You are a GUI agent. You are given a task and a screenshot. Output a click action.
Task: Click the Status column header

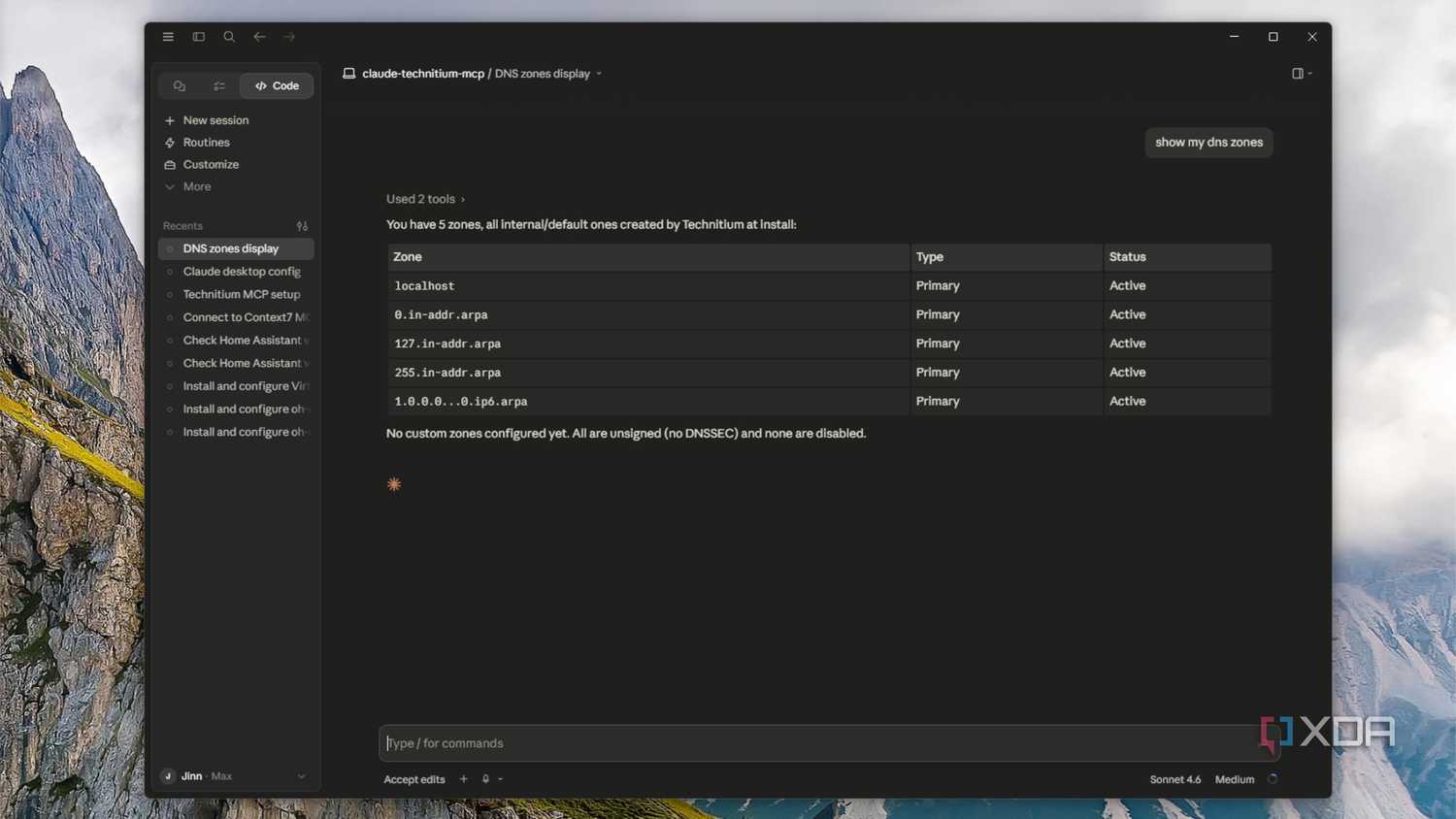pyautogui.click(x=1187, y=257)
